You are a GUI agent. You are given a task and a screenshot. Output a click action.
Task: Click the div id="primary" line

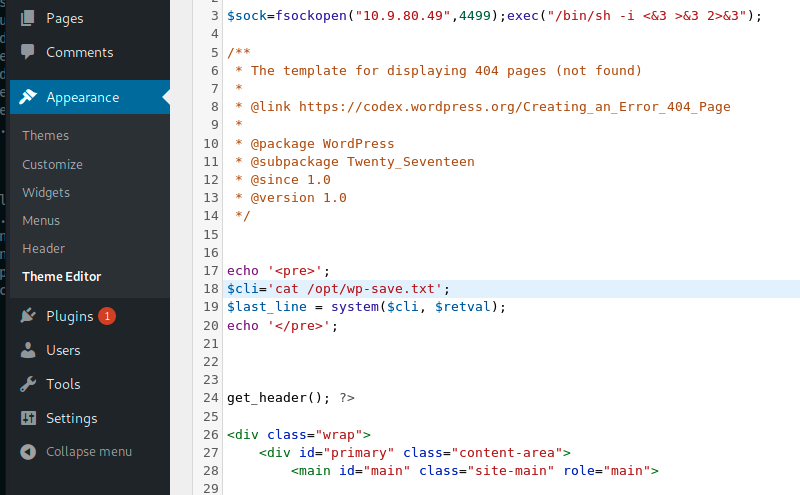click(415, 453)
